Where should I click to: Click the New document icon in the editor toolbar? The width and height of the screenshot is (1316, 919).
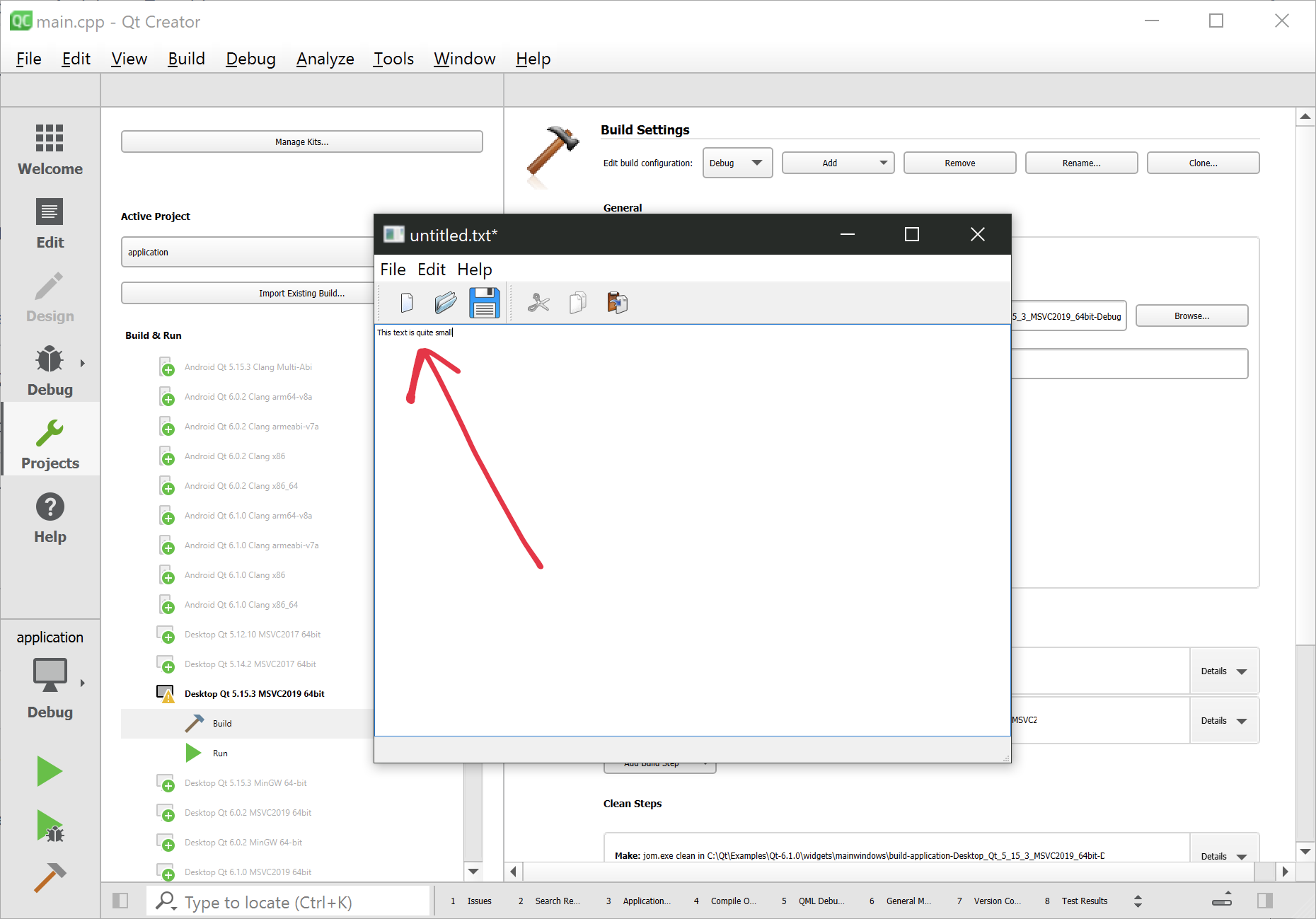pyautogui.click(x=406, y=303)
